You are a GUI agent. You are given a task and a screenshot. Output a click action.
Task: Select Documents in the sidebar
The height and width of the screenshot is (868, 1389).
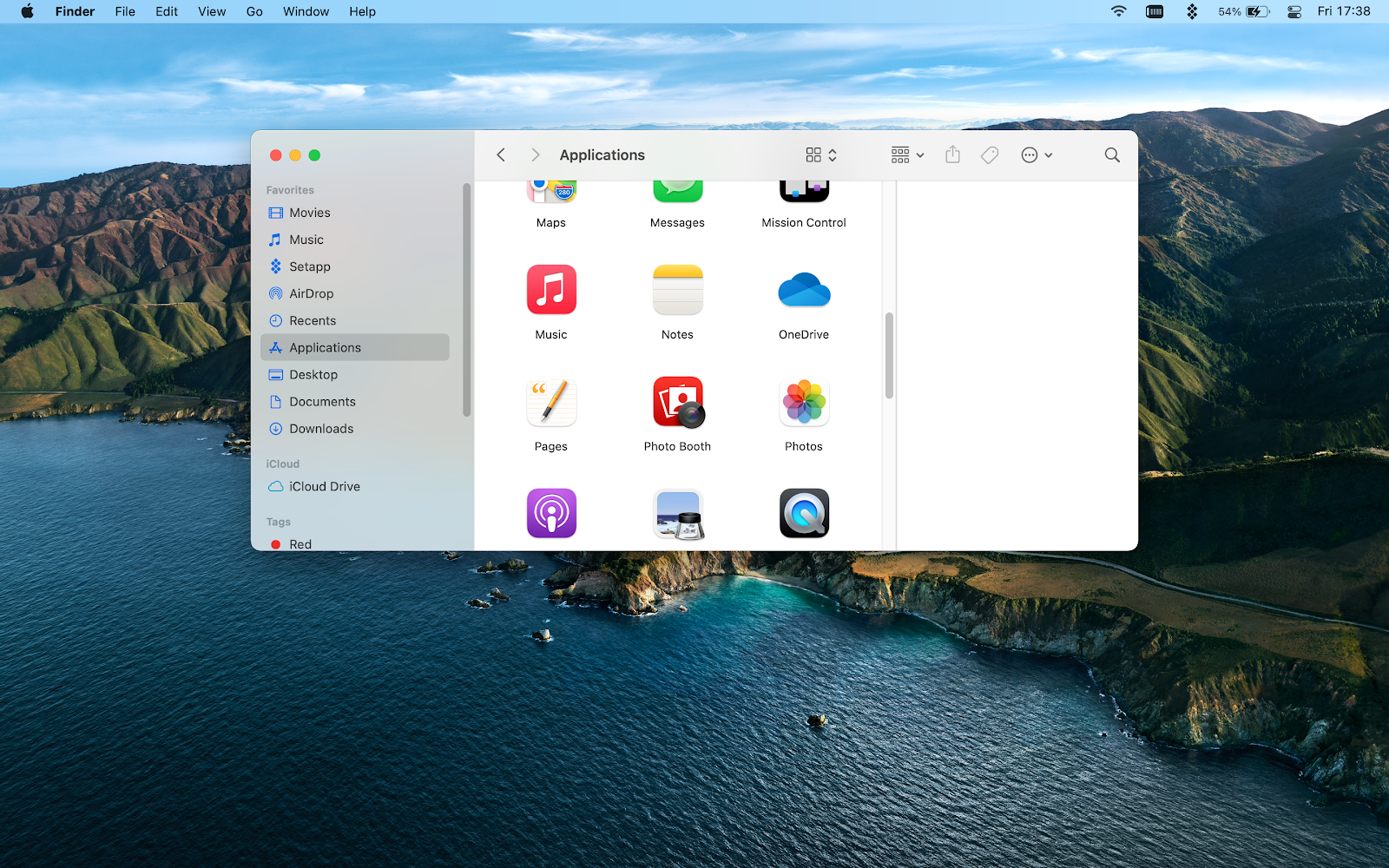click(x=355, y=401)
